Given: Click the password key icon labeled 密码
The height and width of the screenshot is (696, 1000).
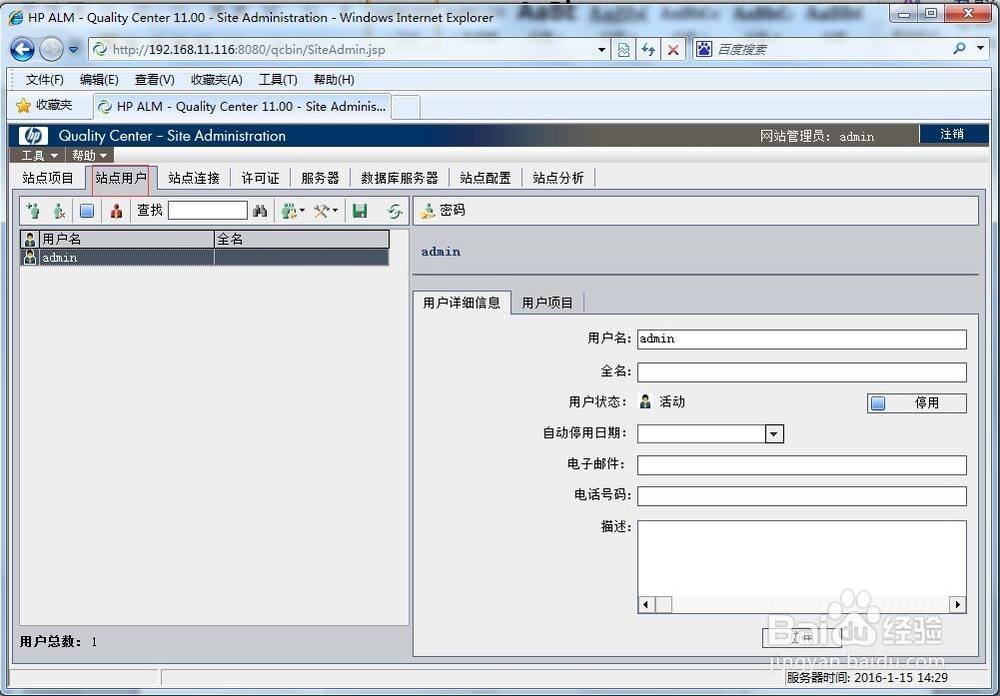Looking at the screenshot, I should [x=427, y=211].
